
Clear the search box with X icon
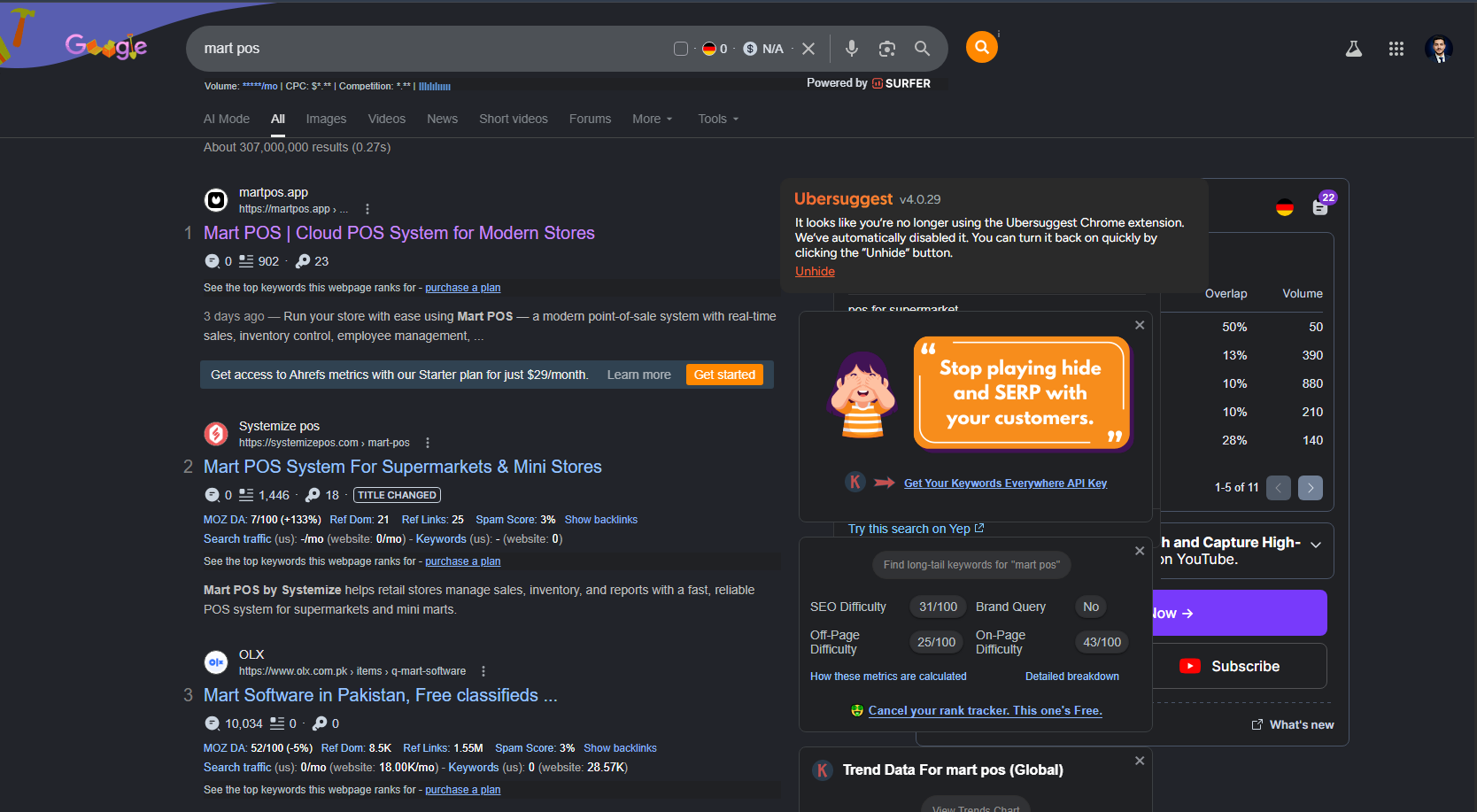(808, 49)
